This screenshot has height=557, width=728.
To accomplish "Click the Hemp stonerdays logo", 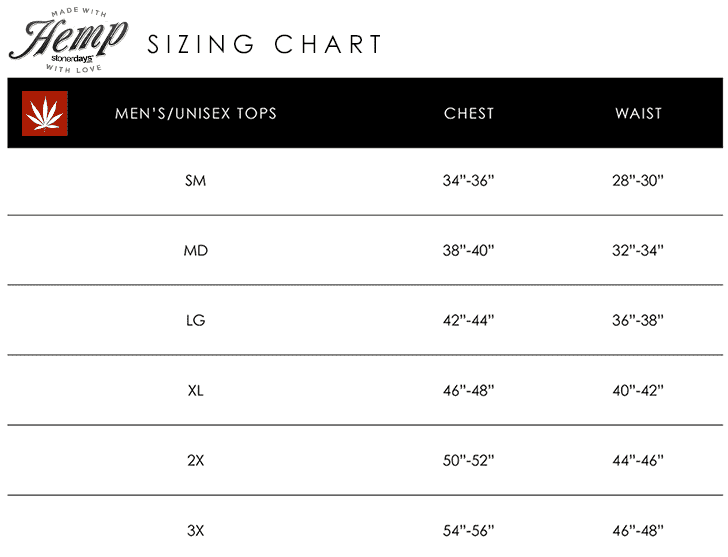I will coord(68,41).
